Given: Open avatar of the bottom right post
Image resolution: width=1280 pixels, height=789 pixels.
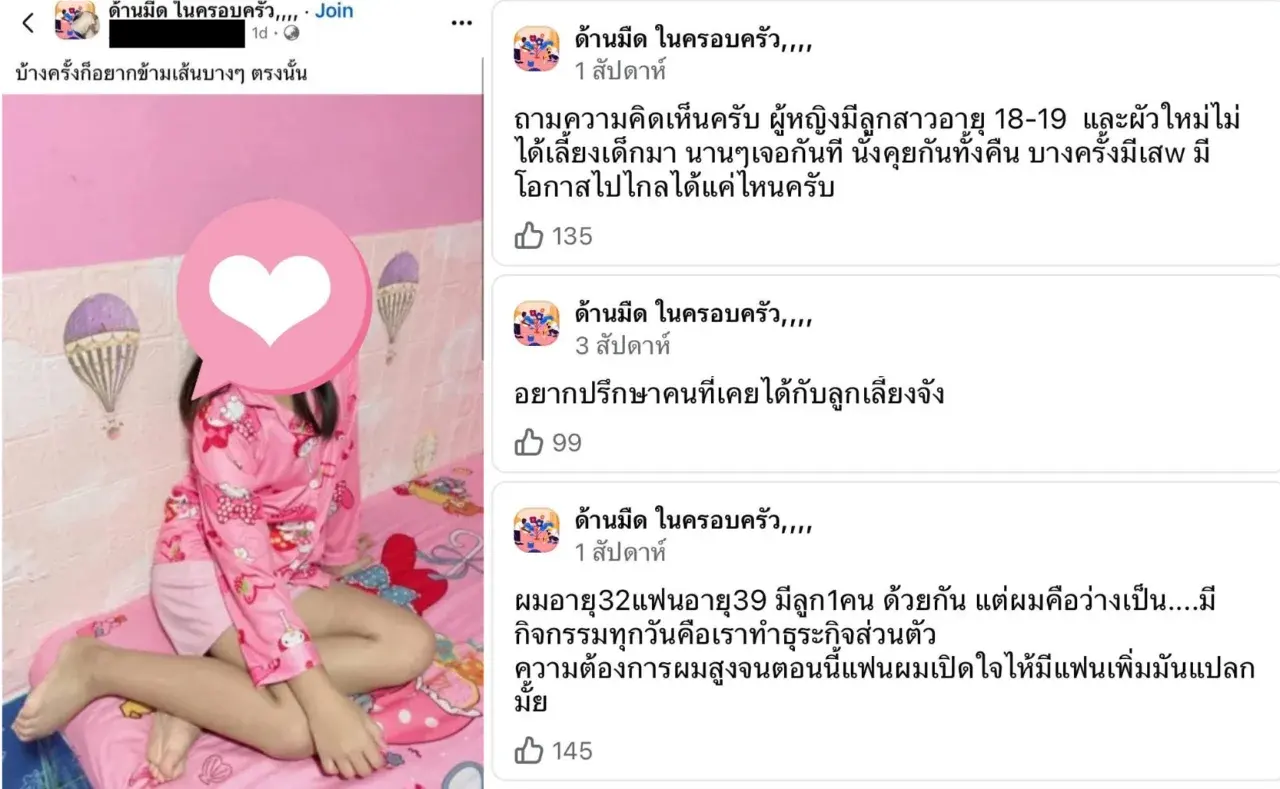Looking at the screenshot, I should [x=537, y=530].
